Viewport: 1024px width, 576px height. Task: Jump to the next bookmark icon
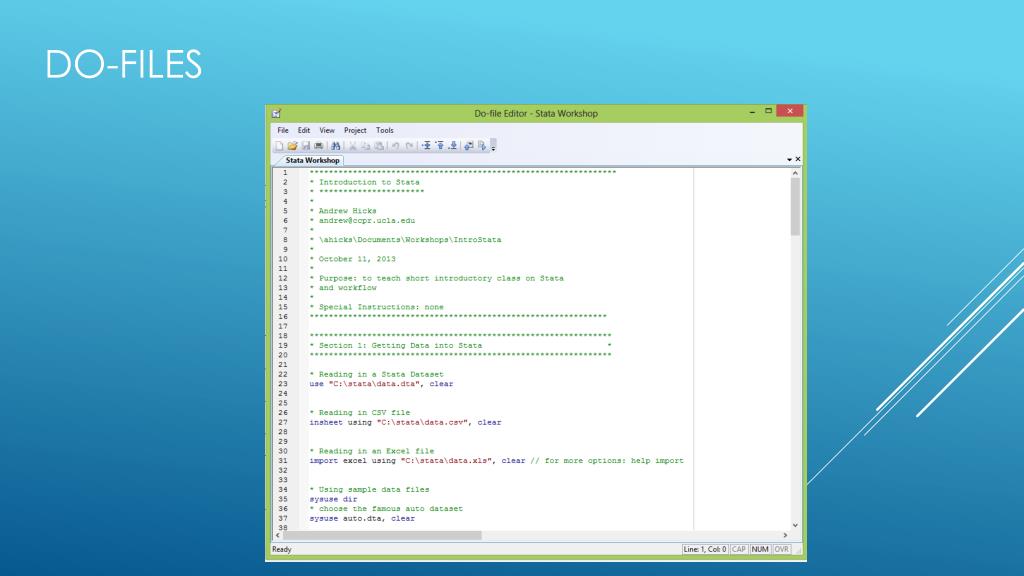click(x=453, y=146)
